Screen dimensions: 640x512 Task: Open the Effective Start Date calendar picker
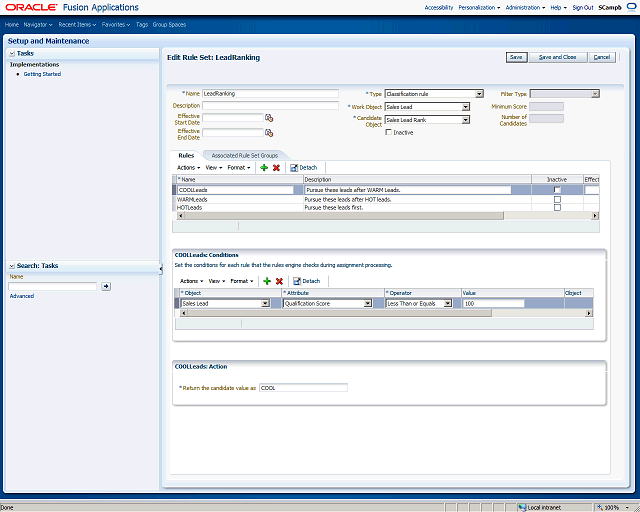(269, 118)
